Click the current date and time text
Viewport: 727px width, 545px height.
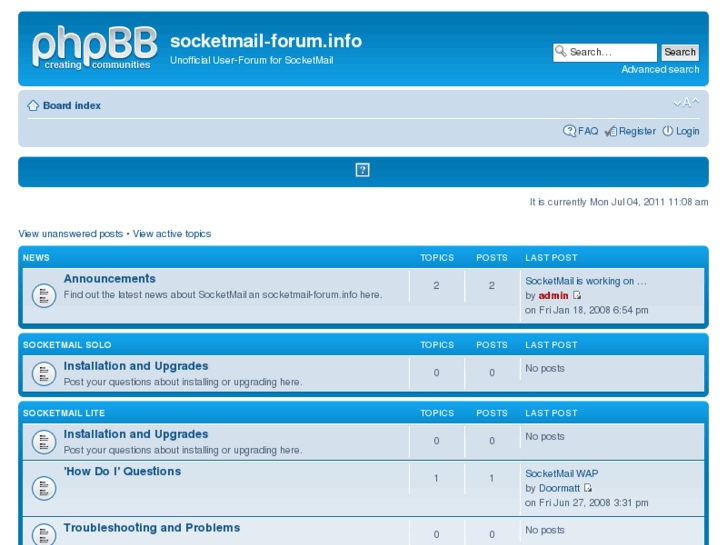(x=619, y=202)
